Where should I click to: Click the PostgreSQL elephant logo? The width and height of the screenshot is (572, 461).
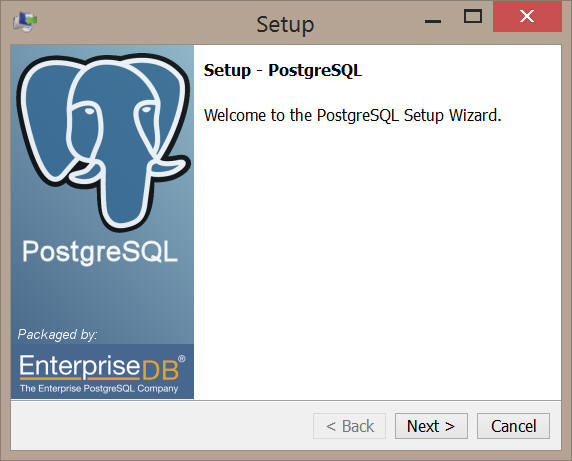103,142
